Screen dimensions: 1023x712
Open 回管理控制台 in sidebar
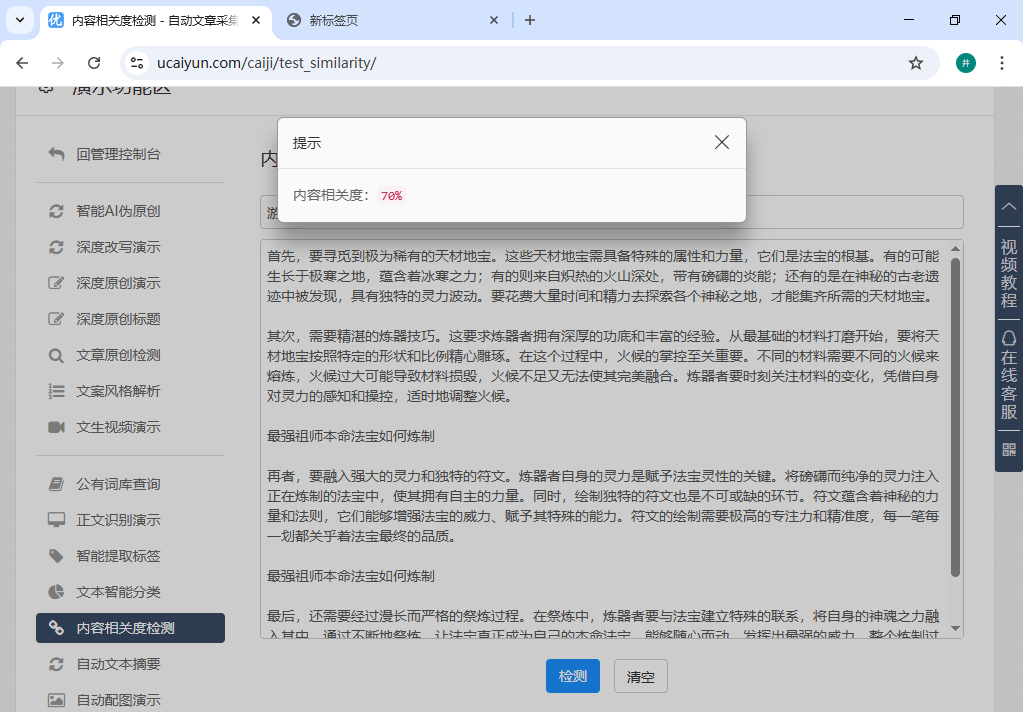click(118, 154)
